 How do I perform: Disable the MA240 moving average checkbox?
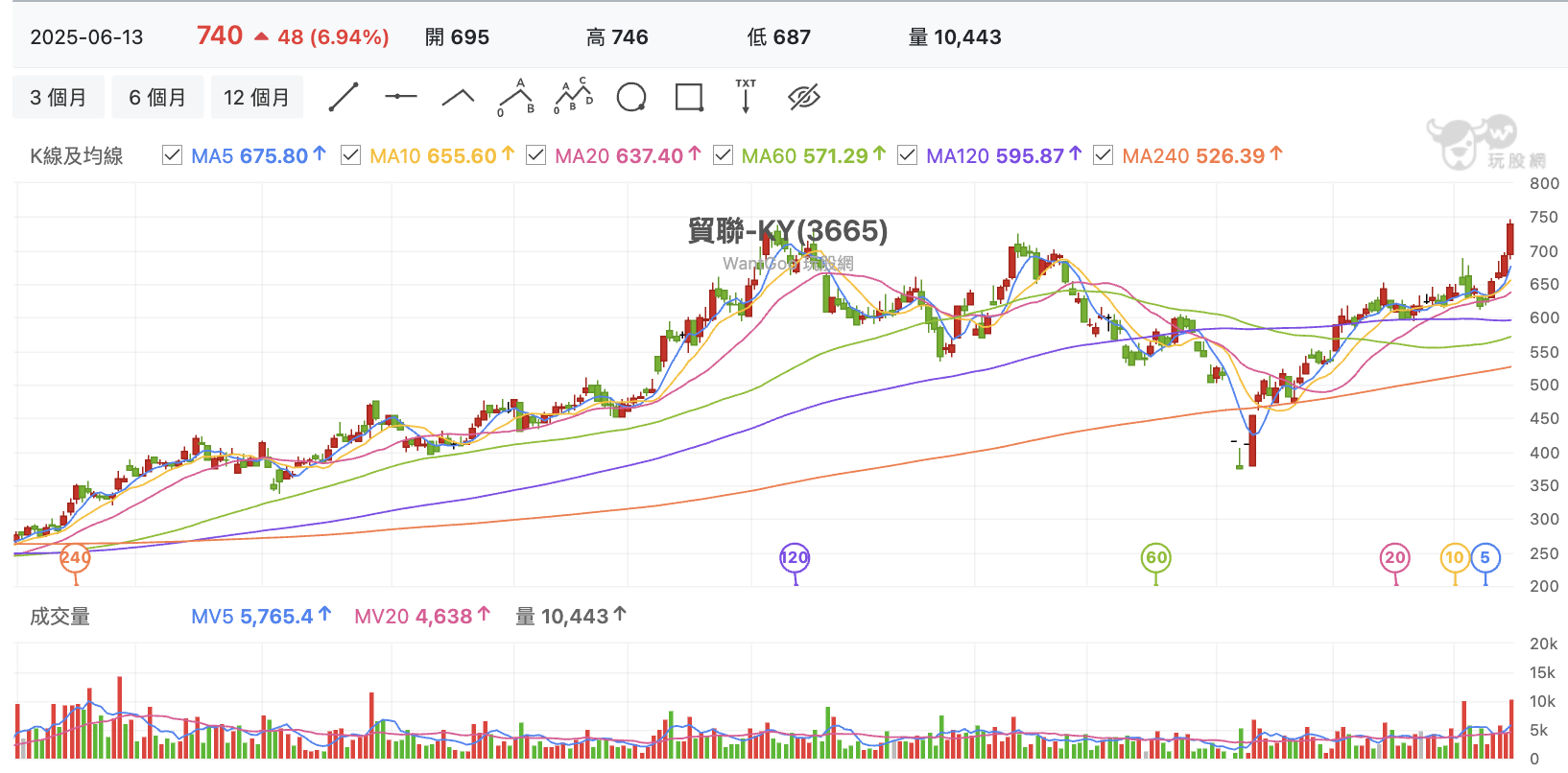(x=1104, y=155)
